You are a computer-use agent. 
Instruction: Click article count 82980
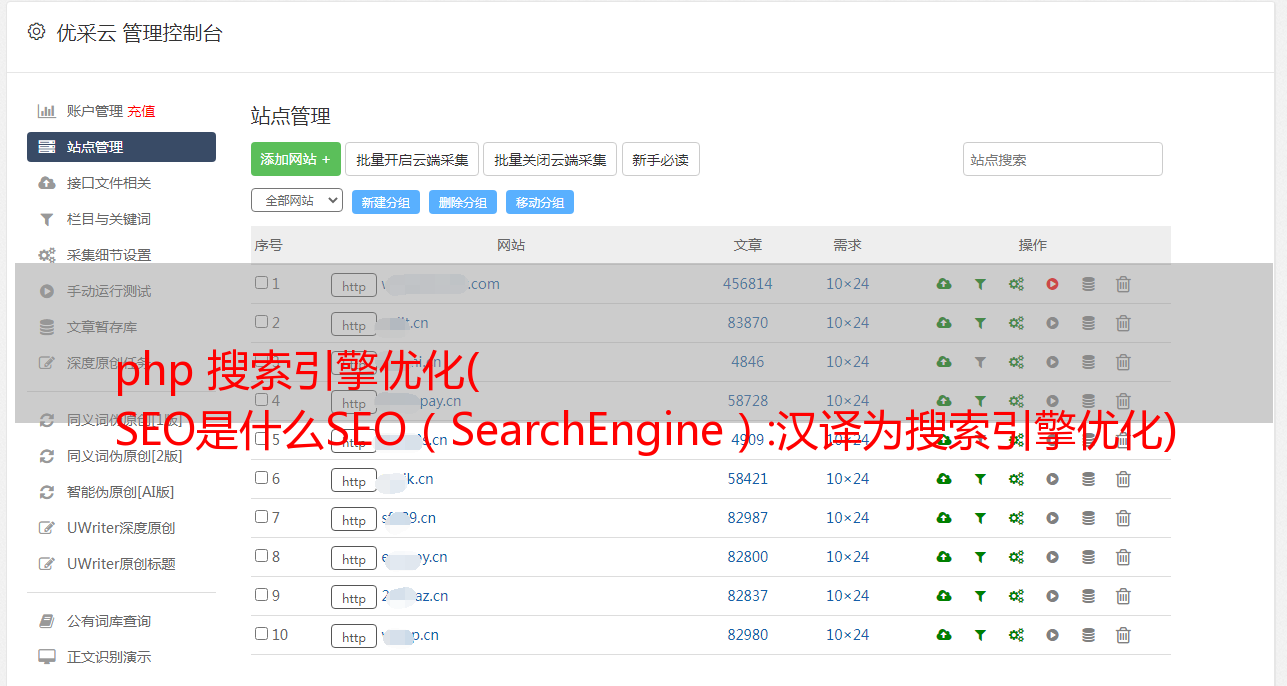(x=748, y=635)
